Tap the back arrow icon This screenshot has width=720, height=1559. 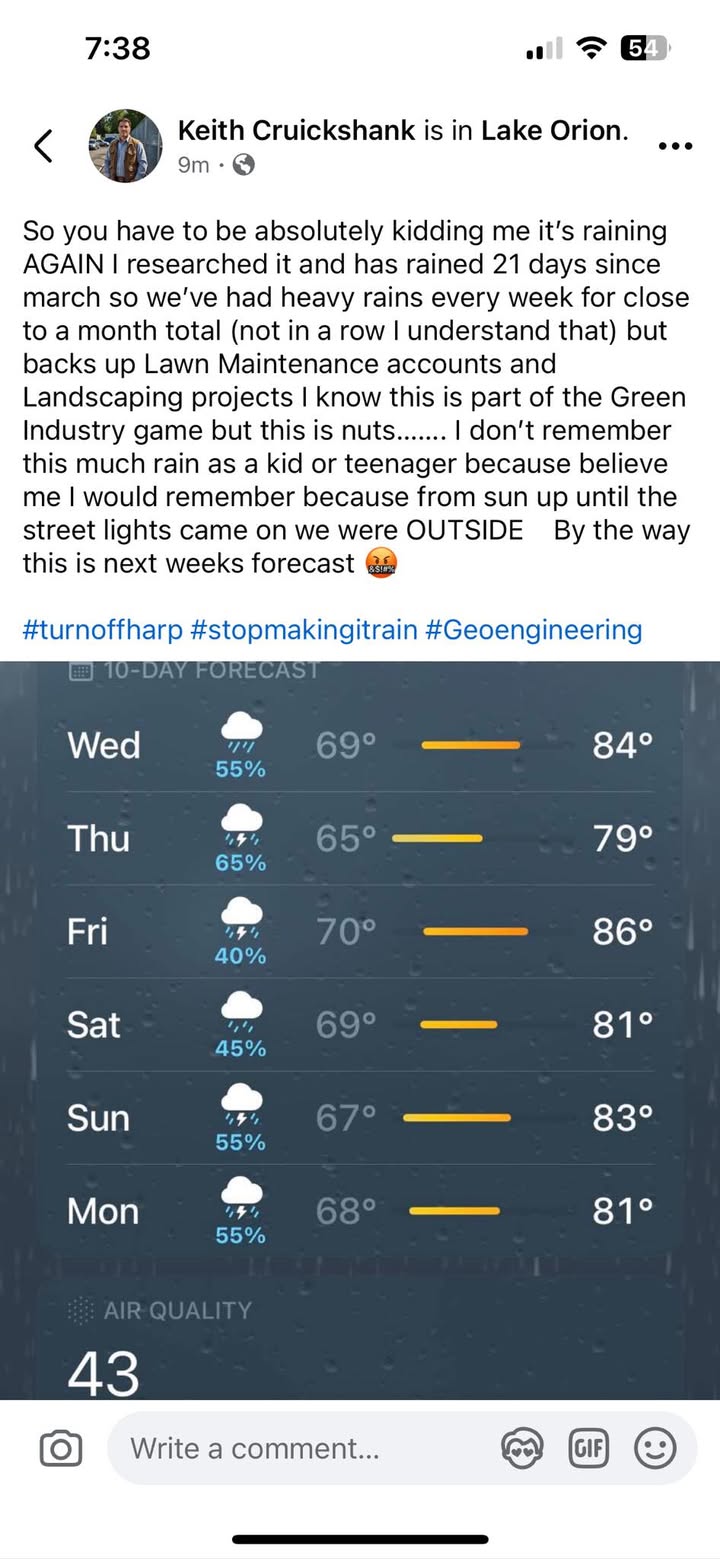43,146
